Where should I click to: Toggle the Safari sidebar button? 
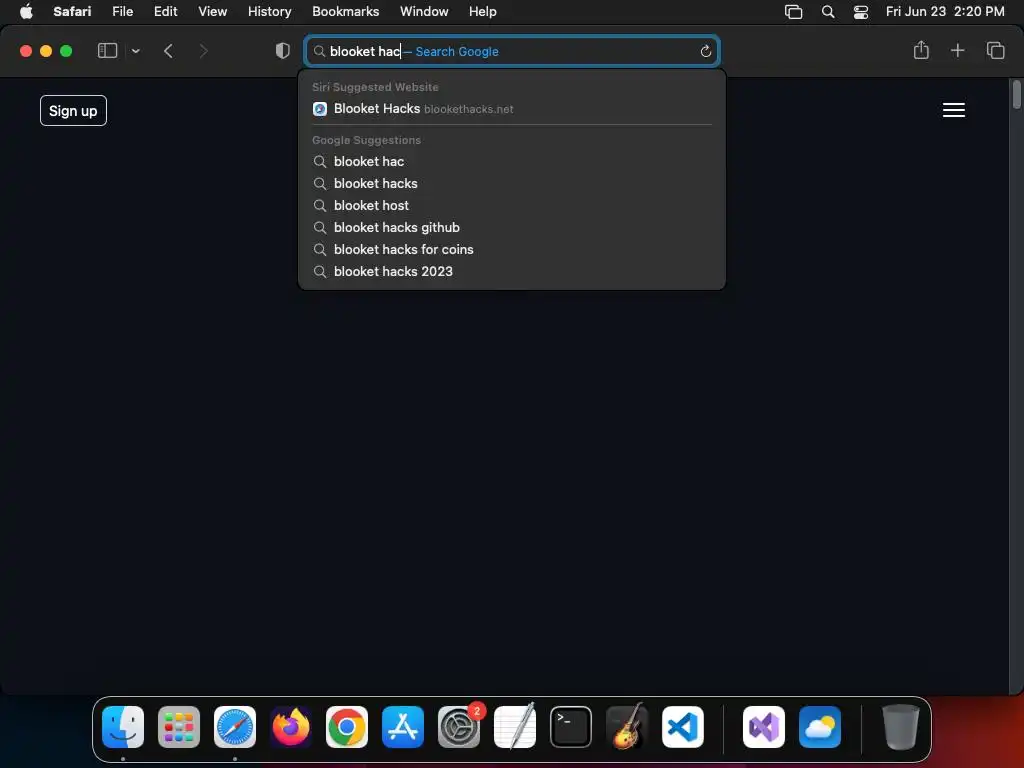coord(107,50)
